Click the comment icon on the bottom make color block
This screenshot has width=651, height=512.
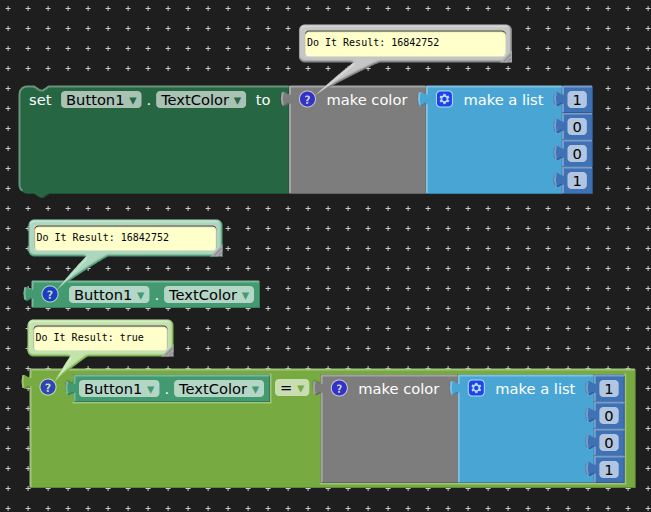click(339, 388)
